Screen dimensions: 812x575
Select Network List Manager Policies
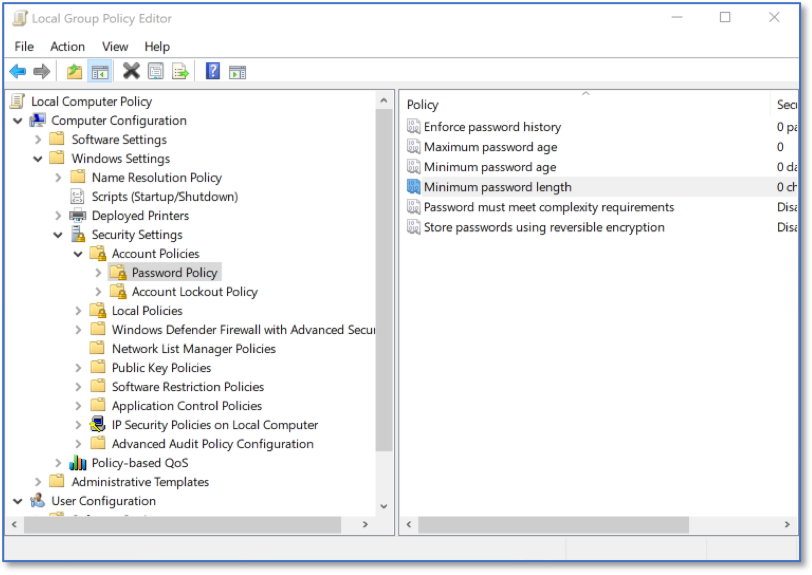pos(194,349)
